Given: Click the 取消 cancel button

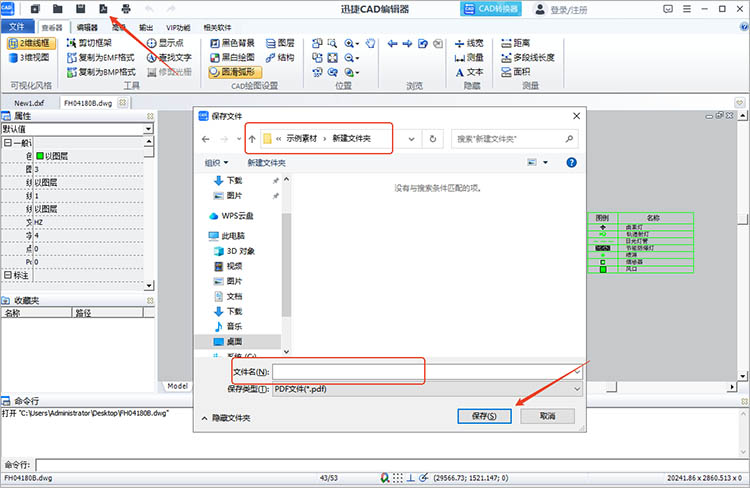Looking at the screenshot, I should 548,416.
